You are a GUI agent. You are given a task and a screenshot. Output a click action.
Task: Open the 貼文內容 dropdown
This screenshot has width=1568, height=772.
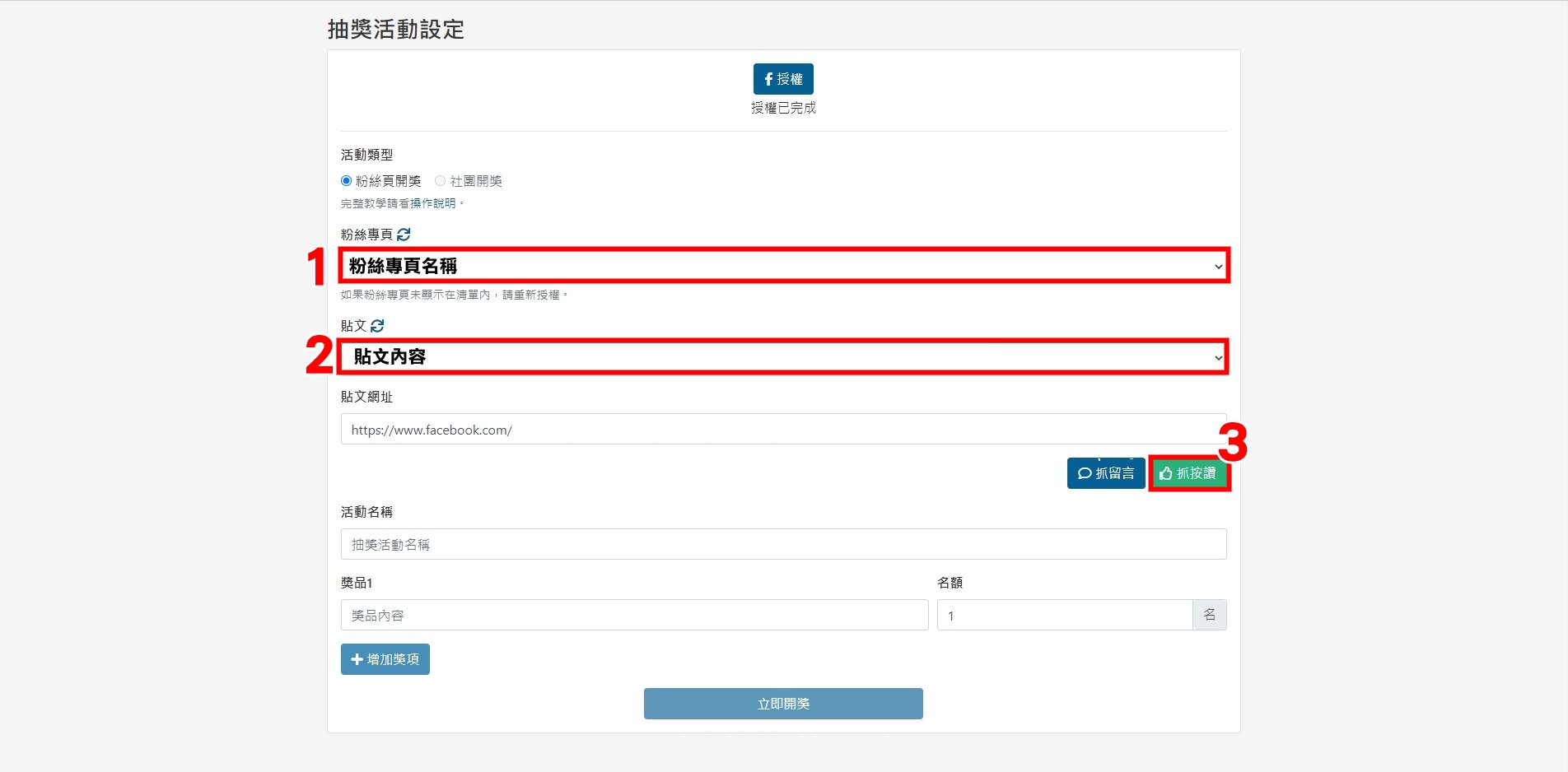(x=784, y=357)
